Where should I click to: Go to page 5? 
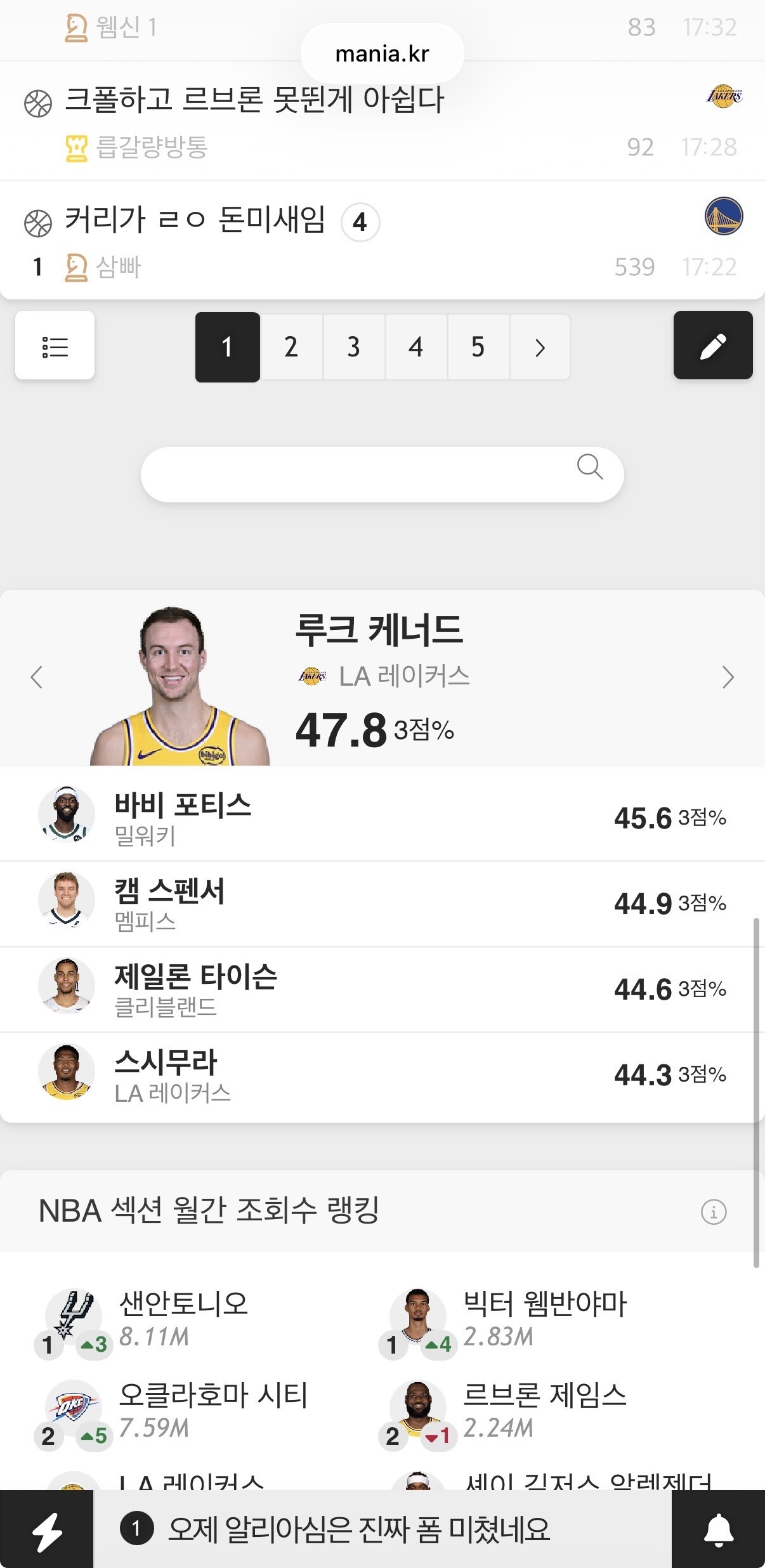[x=478, y=347]
